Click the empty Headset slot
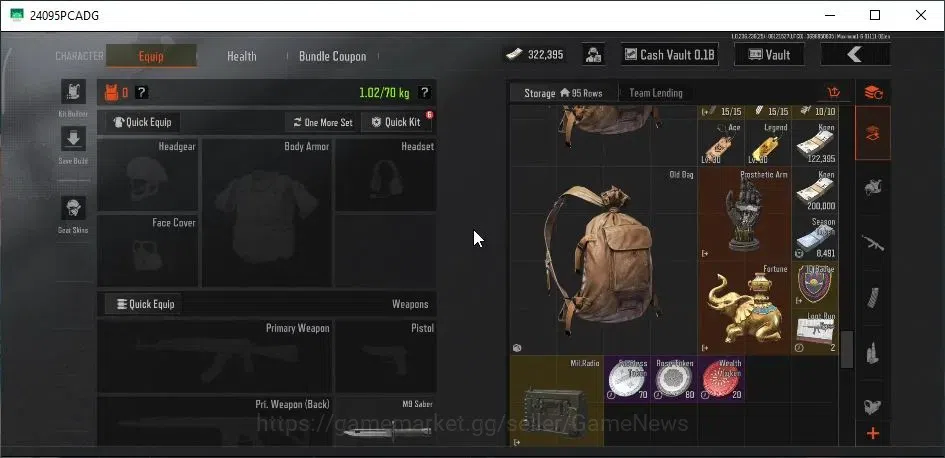The width and height of the screenshot is (945, 458). [386, 175]
